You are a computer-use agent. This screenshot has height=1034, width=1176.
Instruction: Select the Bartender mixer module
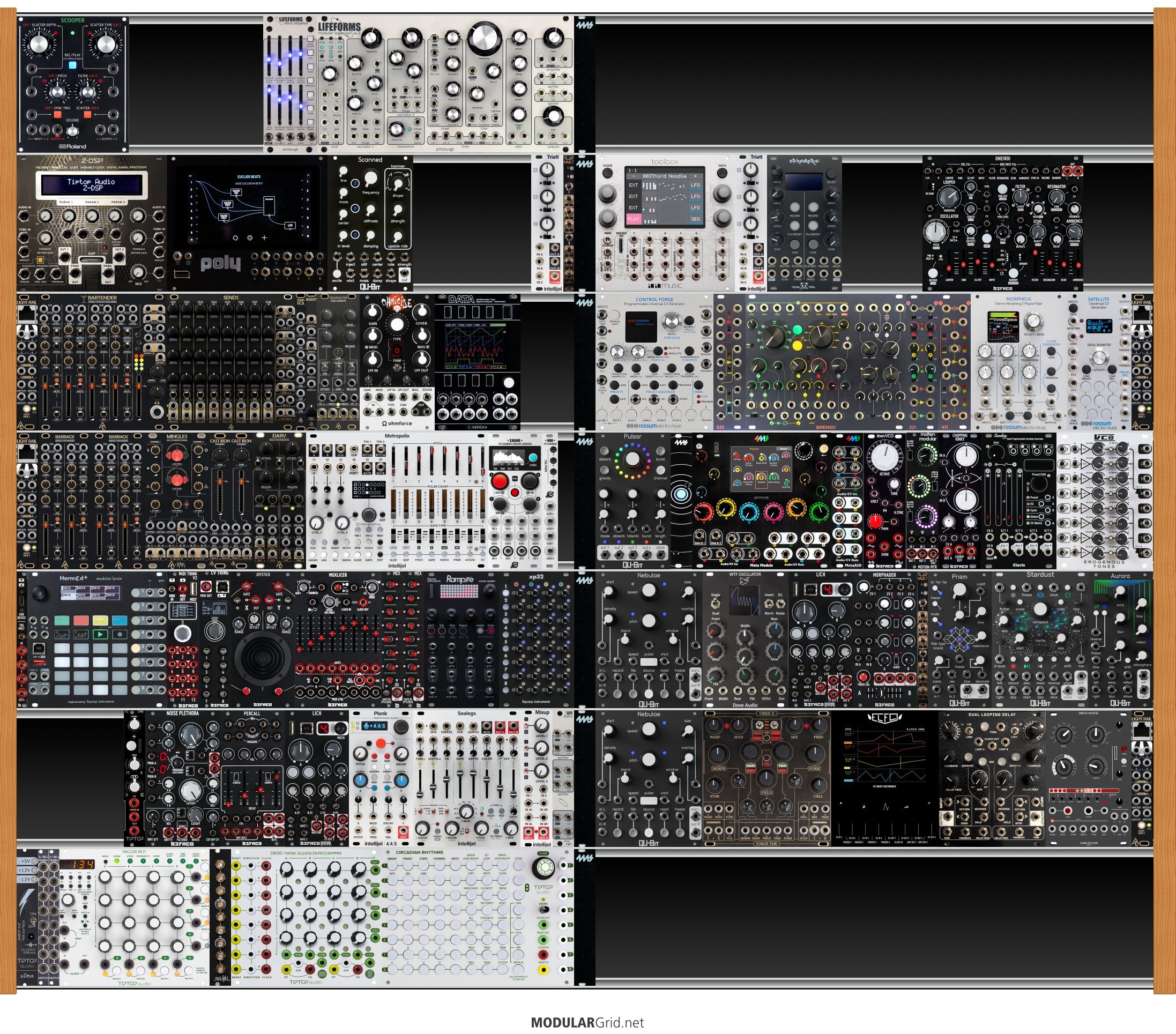103,362
